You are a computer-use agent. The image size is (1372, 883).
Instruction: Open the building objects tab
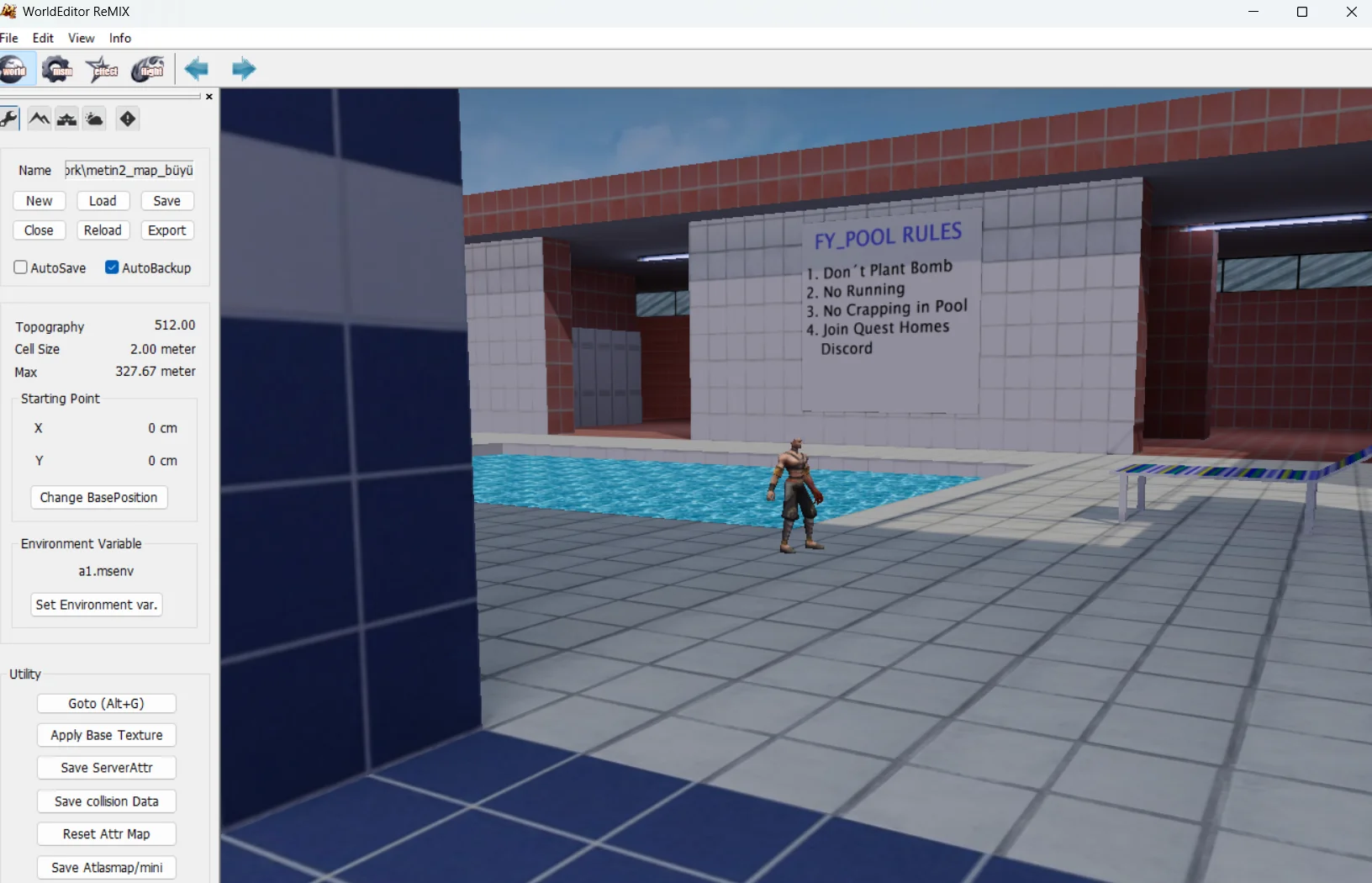(66, 119)
